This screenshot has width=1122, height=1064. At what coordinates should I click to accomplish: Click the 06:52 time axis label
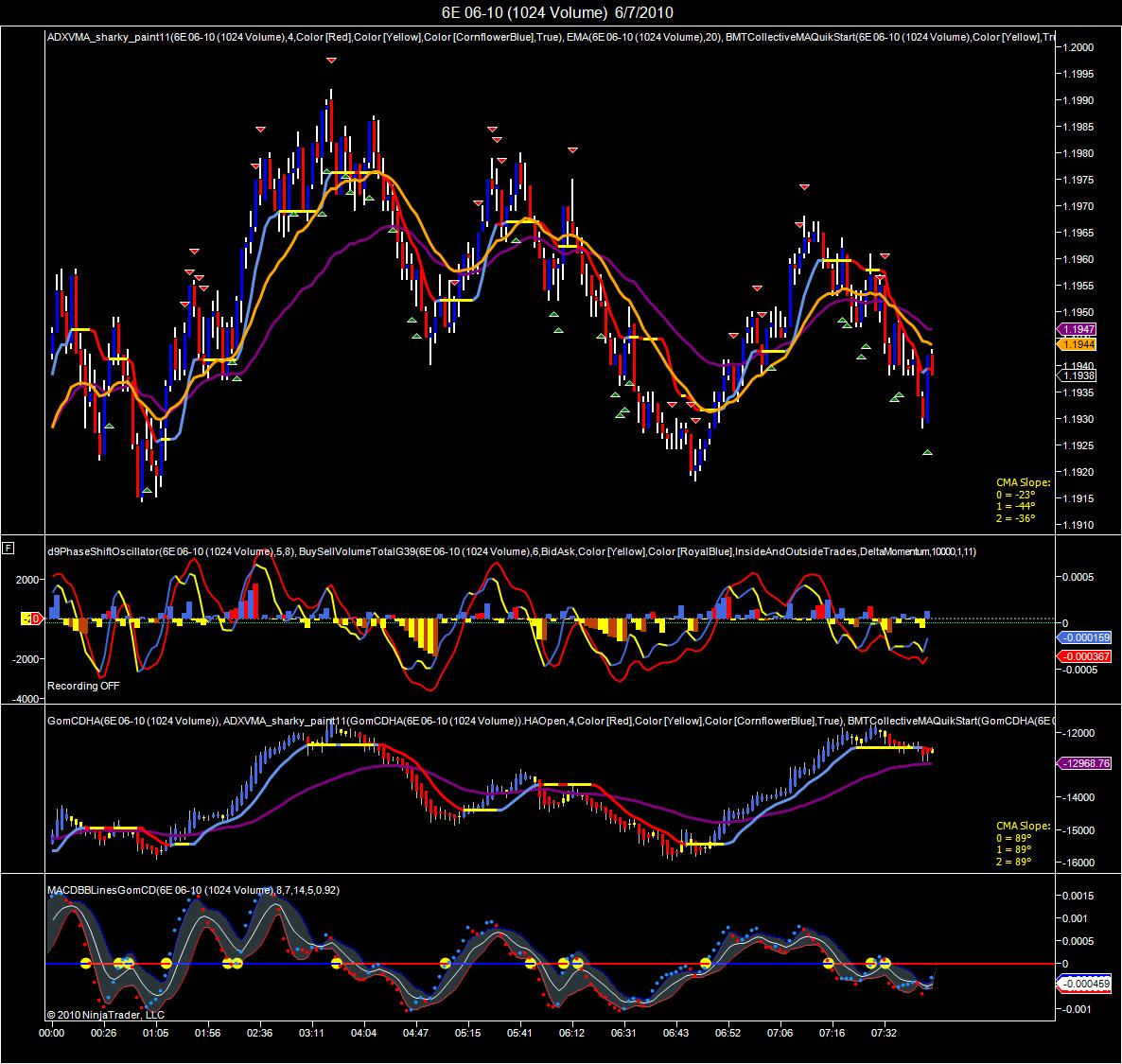[x=728, y=1033]
